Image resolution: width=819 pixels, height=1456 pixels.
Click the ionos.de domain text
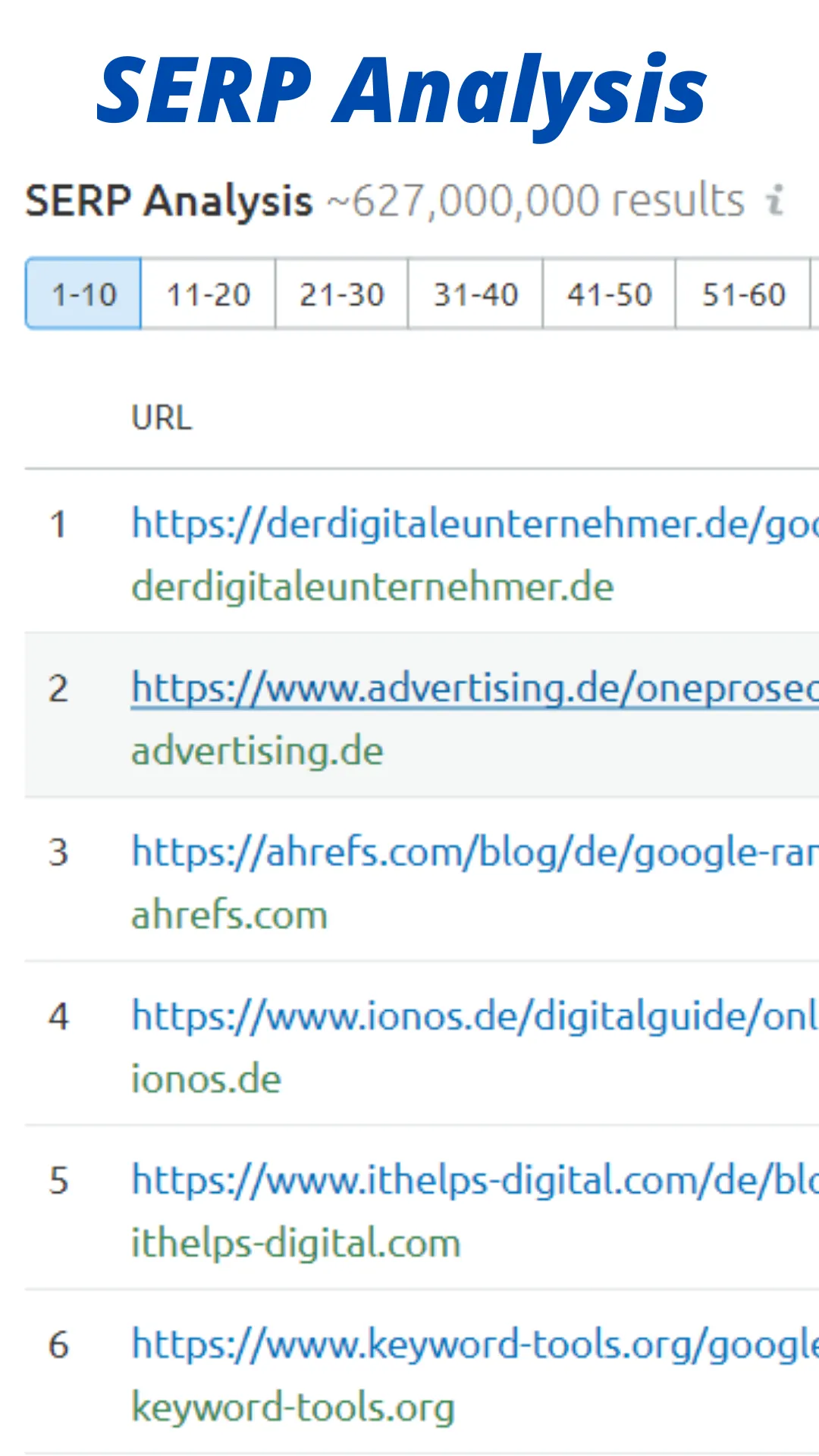click(x=206, y=1079)
